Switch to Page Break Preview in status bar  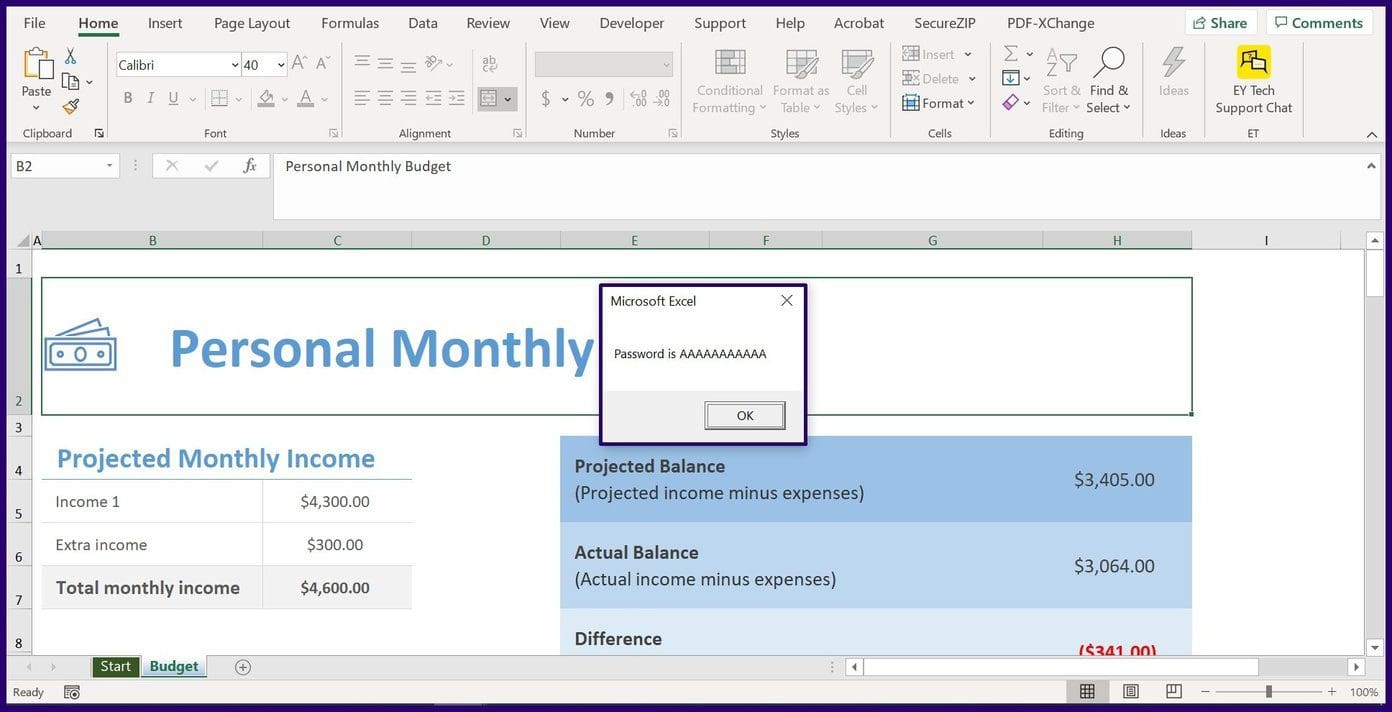point(1174,692)
